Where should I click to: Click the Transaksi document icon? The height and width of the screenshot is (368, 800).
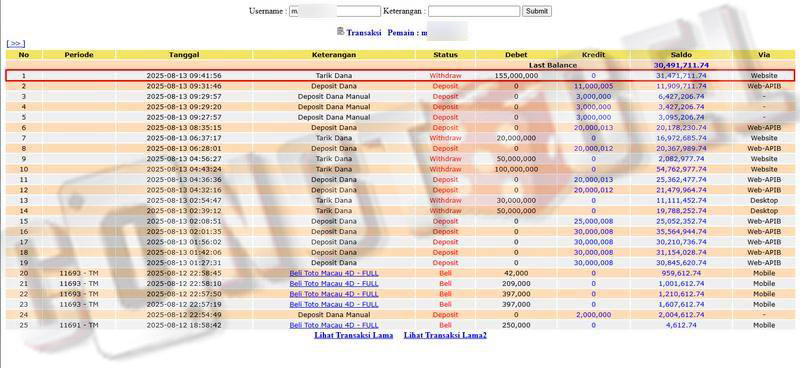click(x=341, y=32)
